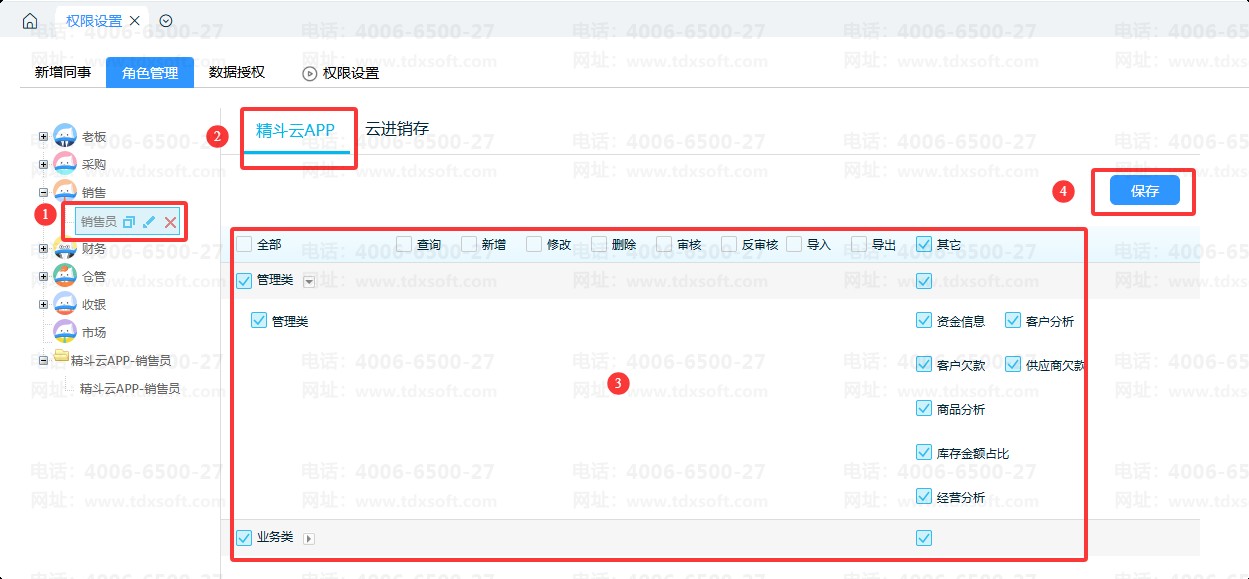
Task: Uncheck the indented 管理类 row checkbox
Action: pos(259,321)
